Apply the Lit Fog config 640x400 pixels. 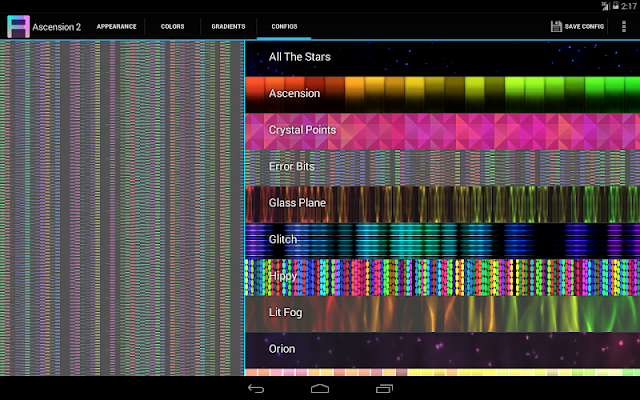click(x=442, y=314)
